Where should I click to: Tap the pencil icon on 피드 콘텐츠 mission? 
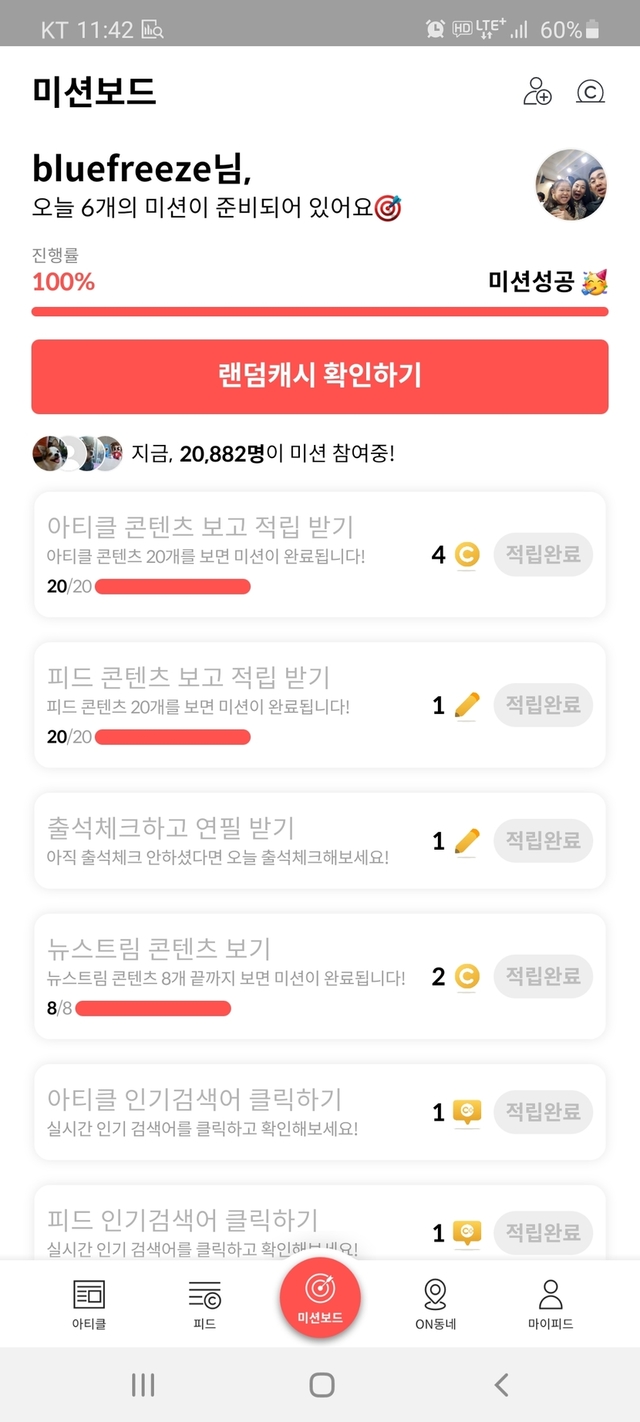point(467,706)
